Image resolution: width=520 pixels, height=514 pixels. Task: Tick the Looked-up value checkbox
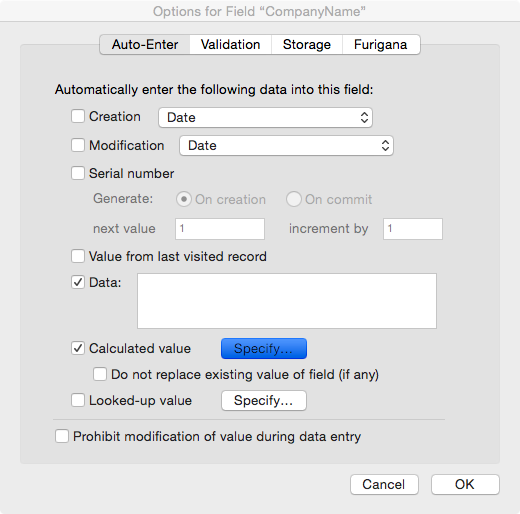[x=78, y=400]
